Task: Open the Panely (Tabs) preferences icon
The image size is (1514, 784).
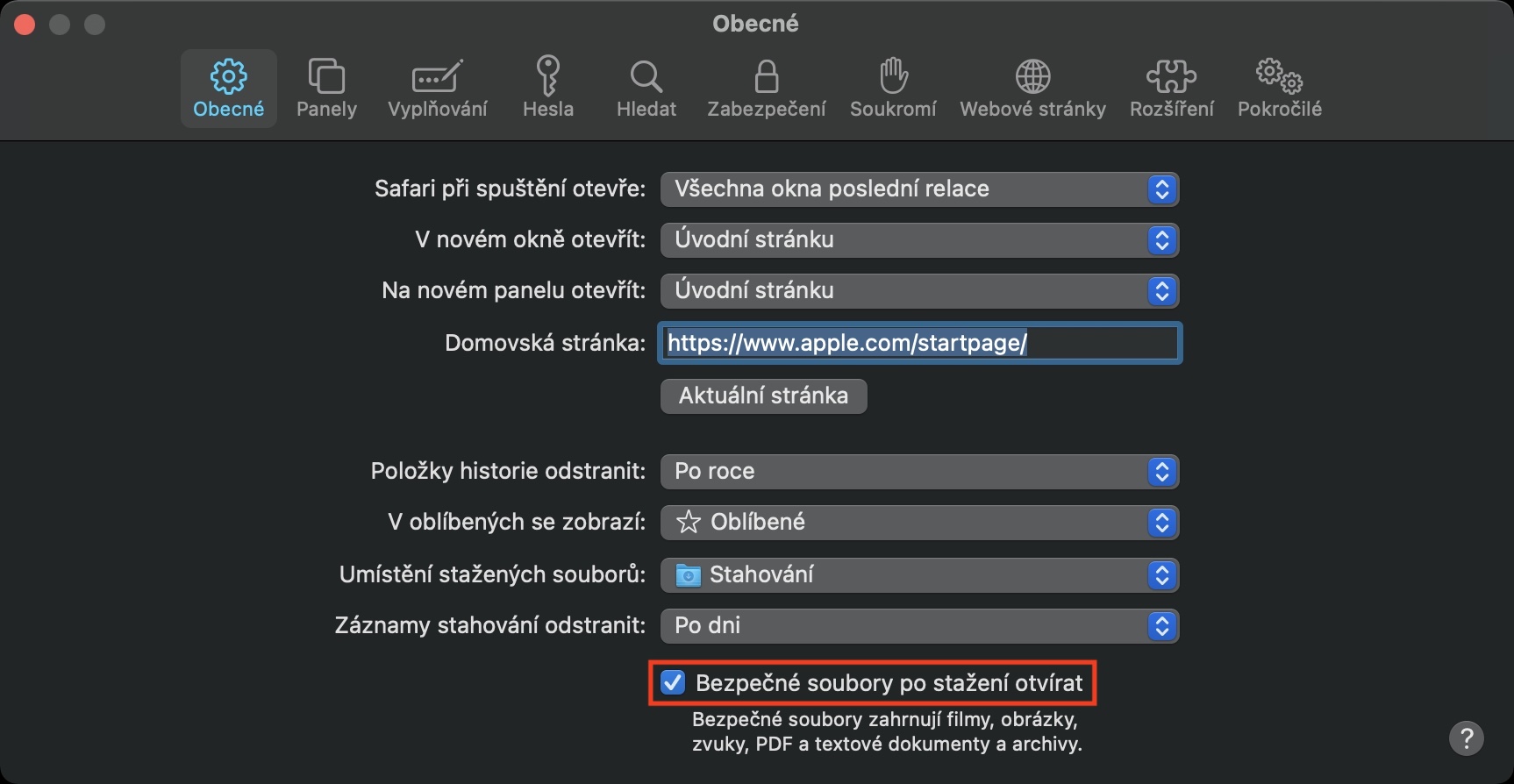Action: tap(326, 77)
